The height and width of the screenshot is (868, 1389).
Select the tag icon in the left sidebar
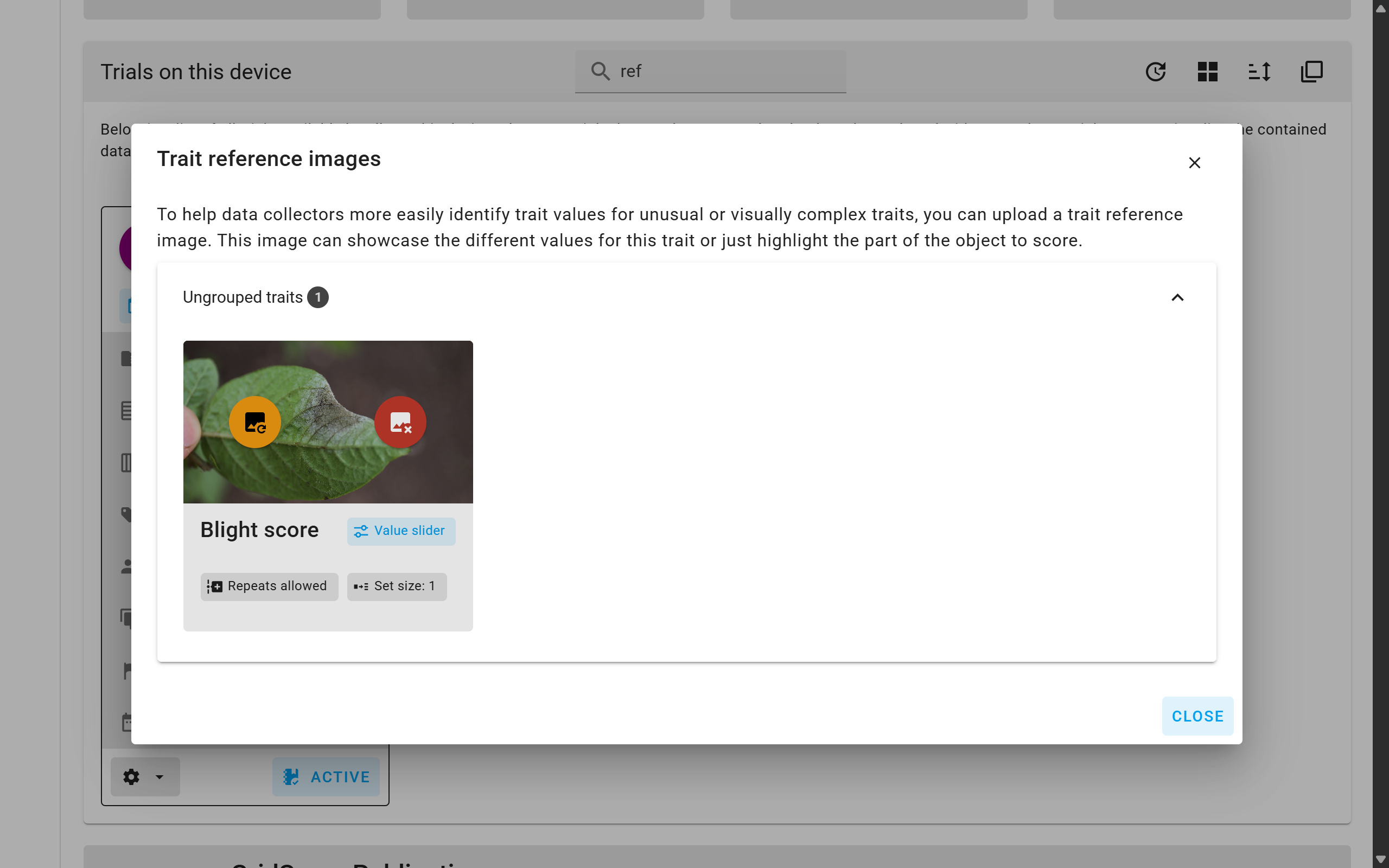pos(128,514)
